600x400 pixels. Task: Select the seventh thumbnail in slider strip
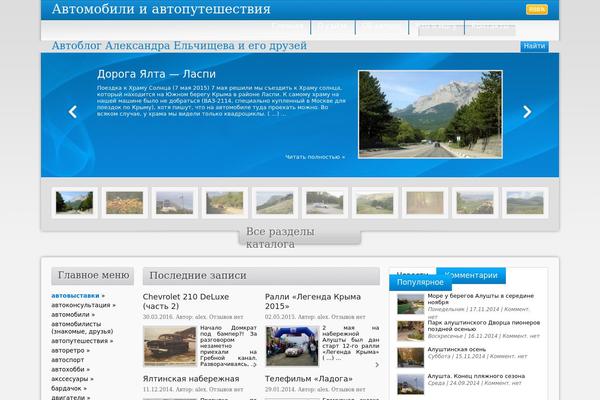pos(375,202)
